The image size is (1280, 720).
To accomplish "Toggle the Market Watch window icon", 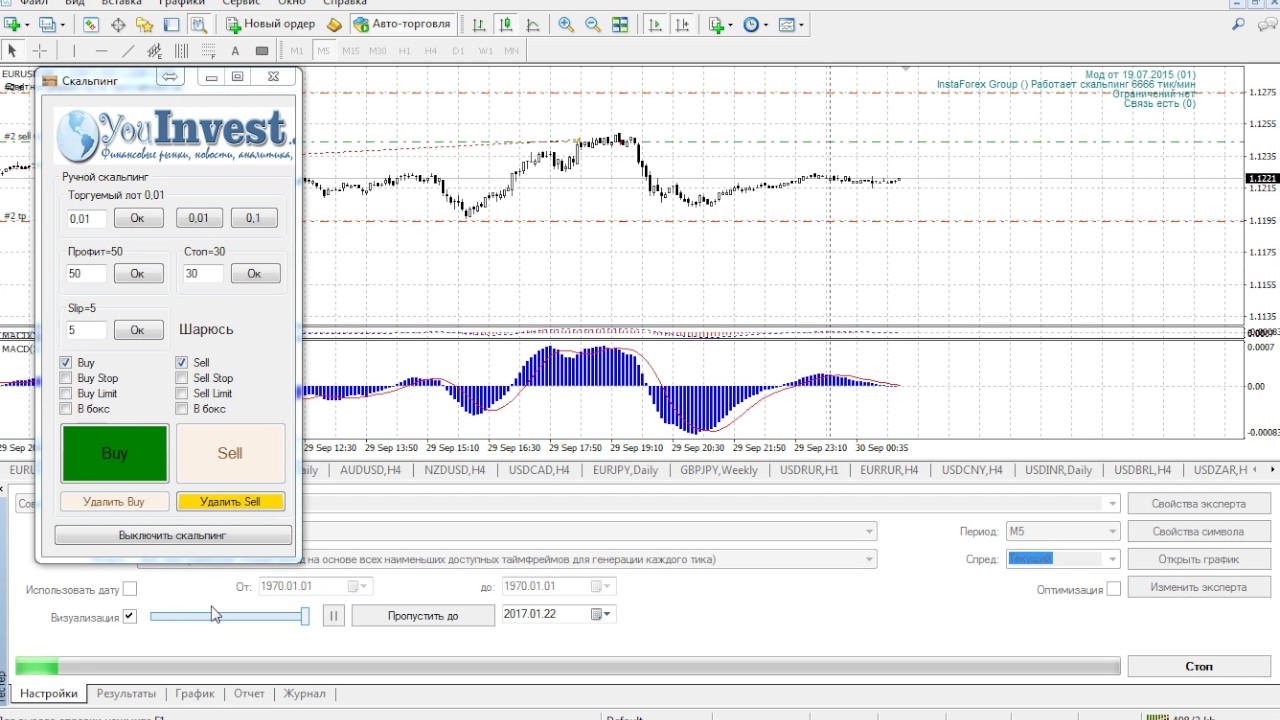I will pyautogui.click(x=91, y=24).
